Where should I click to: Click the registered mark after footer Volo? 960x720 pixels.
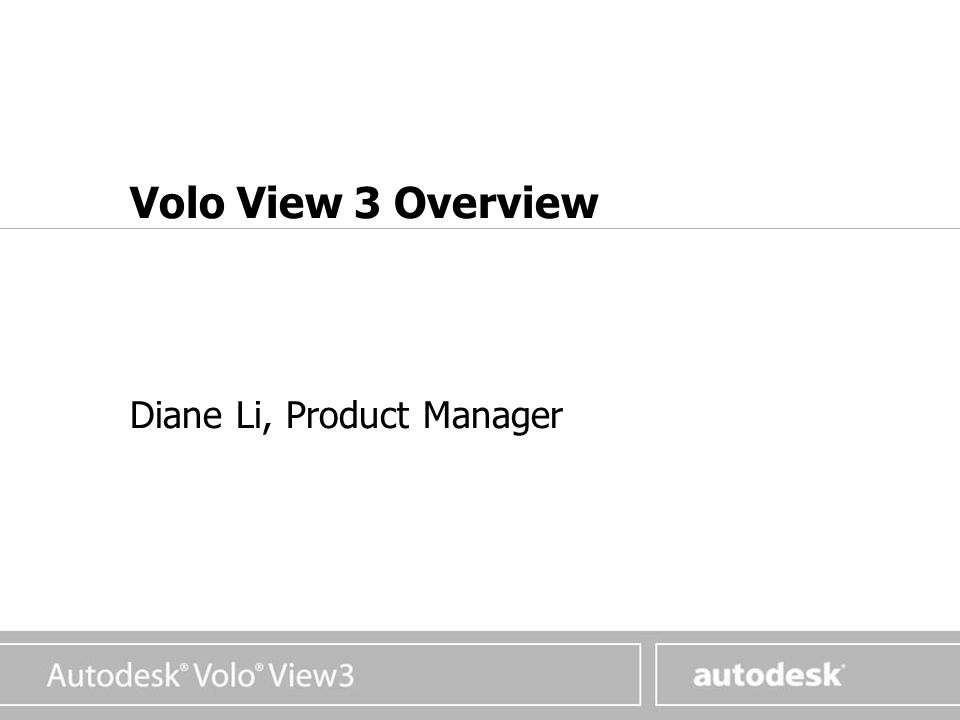click(x=260, y=666)
